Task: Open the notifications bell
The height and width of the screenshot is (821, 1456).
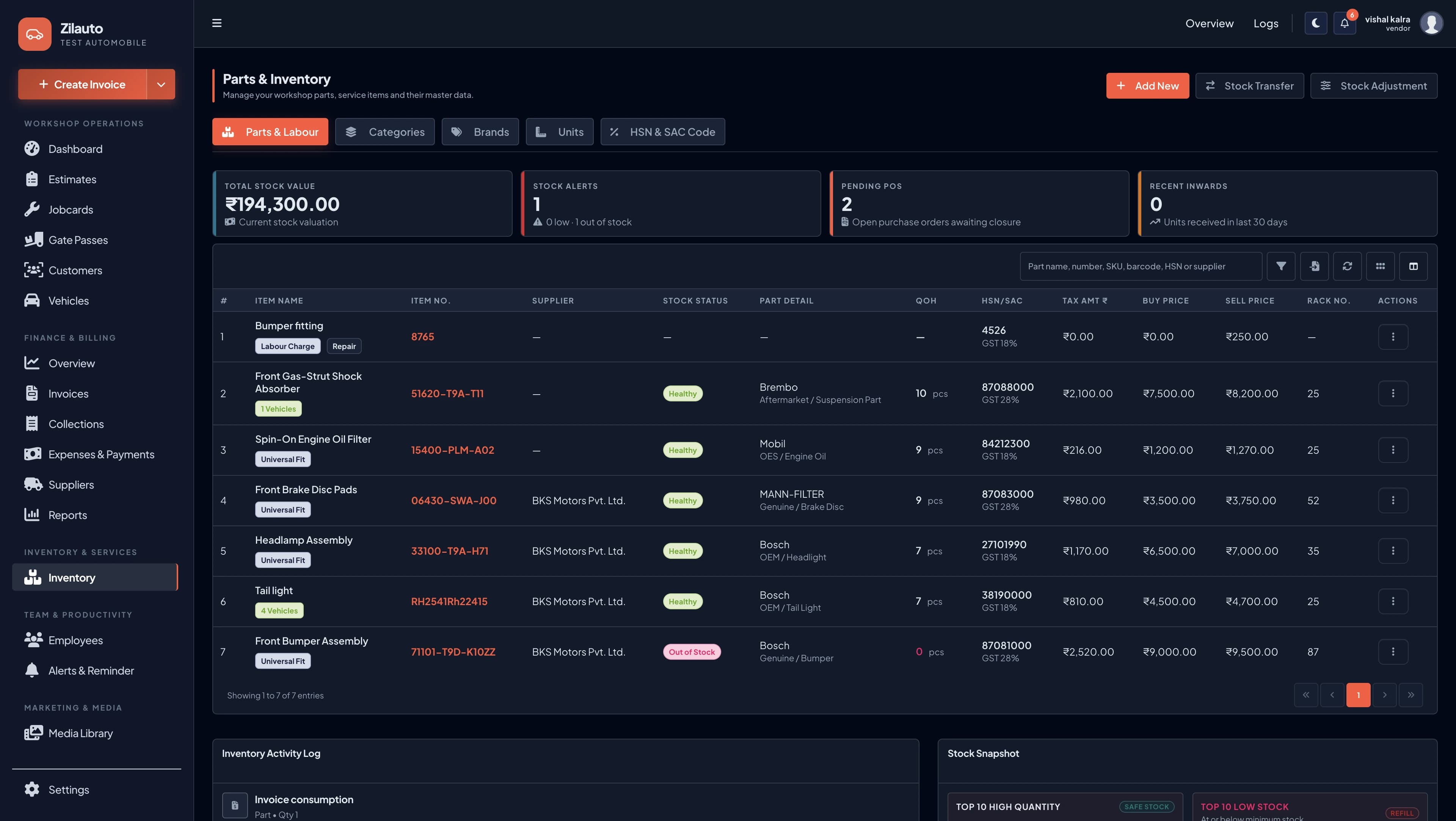Action: coord(1345,23)
